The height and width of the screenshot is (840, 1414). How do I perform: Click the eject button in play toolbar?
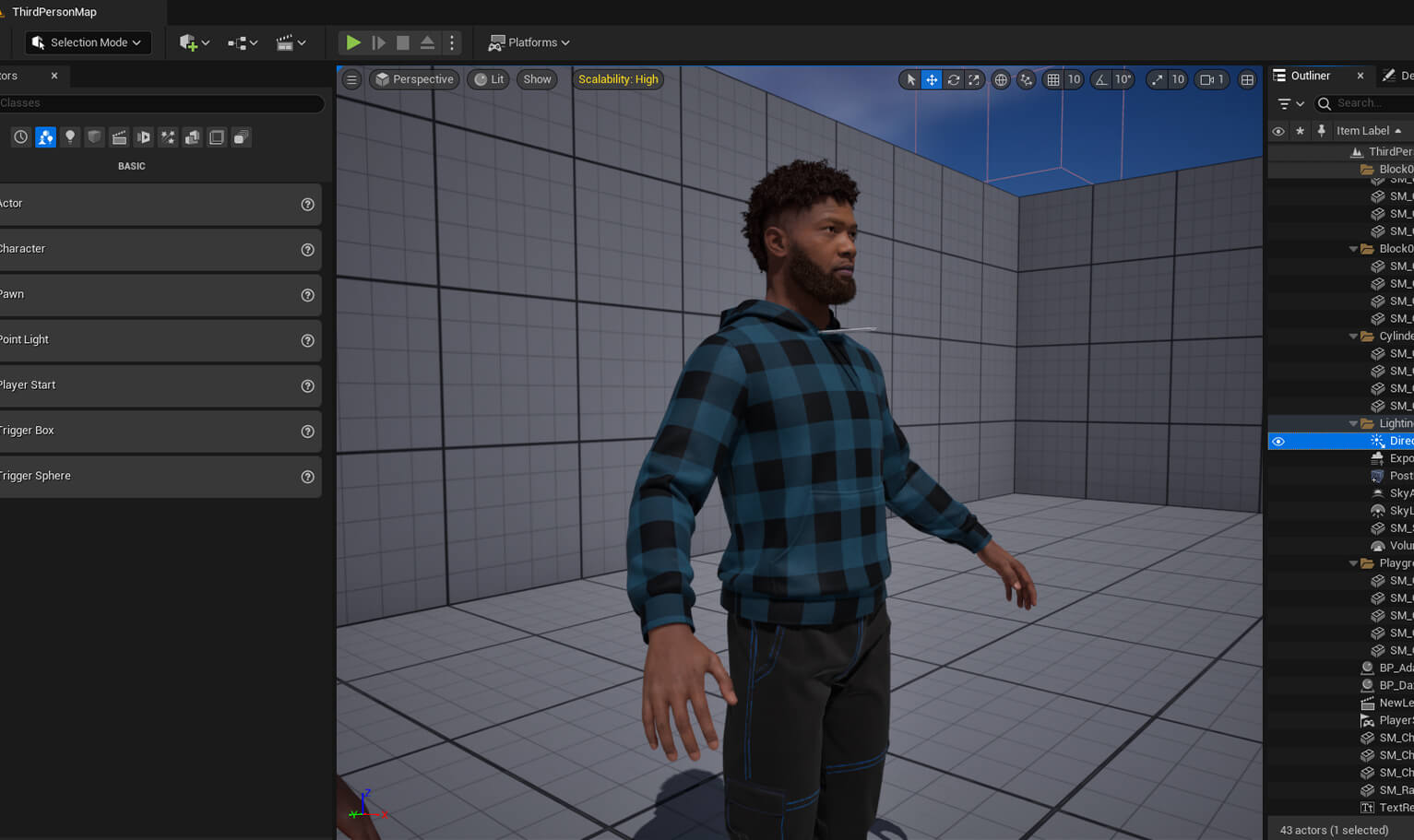tap(427, 42)
